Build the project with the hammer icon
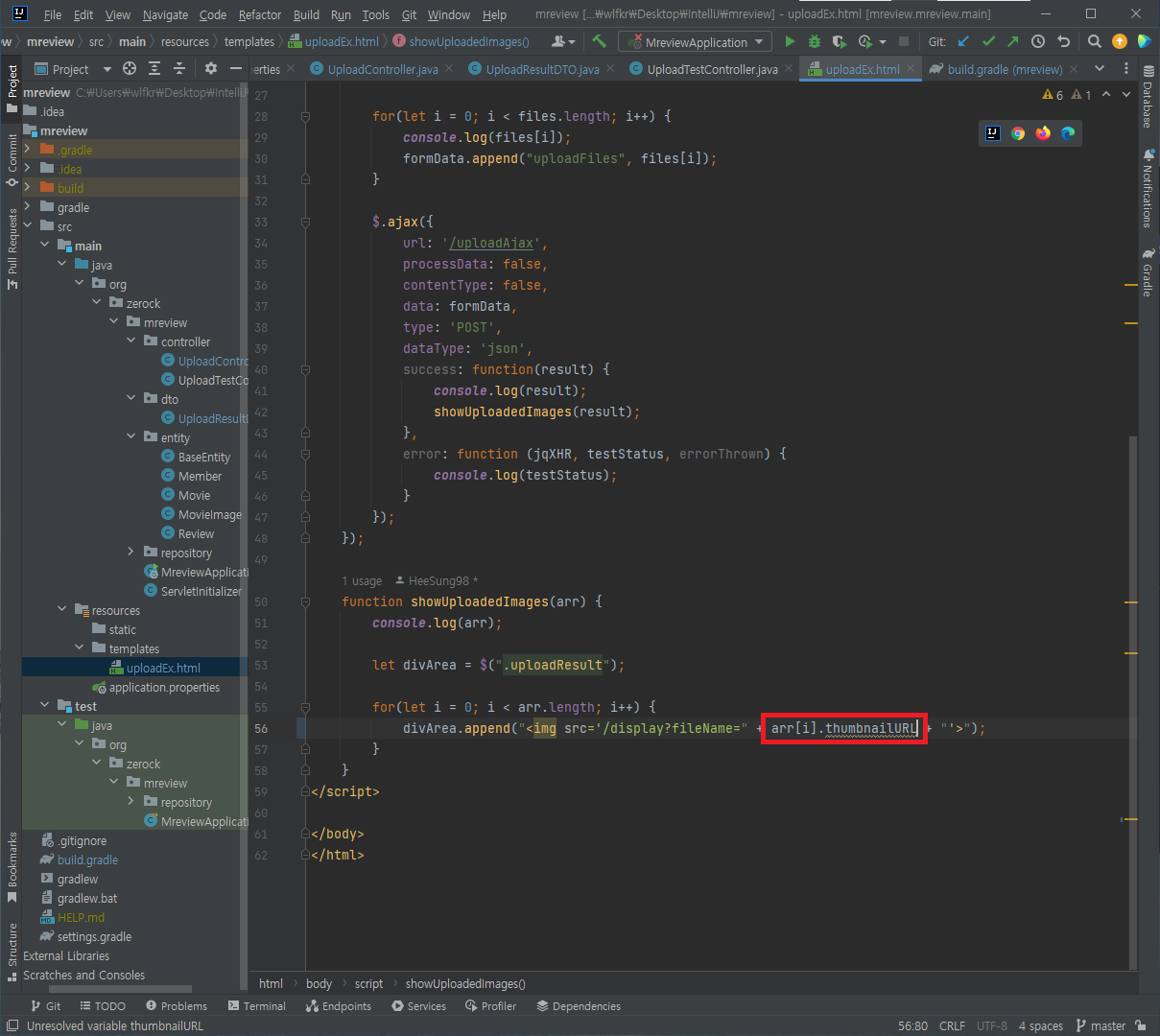The height and width of the screenshot is (1036, 1160). click(x=600, y=41)
